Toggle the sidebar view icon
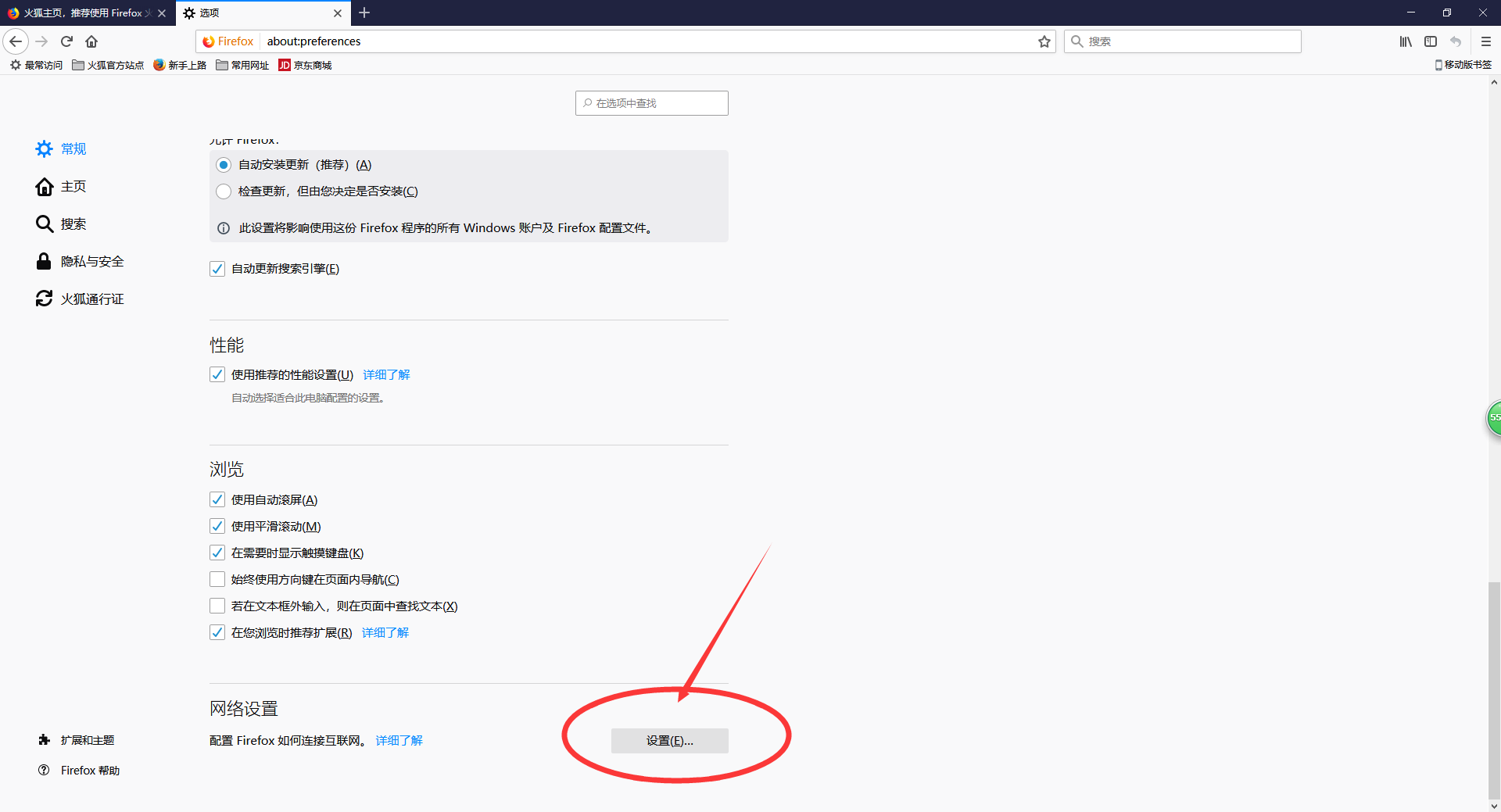1501x812 pixels. [1431, 41]
